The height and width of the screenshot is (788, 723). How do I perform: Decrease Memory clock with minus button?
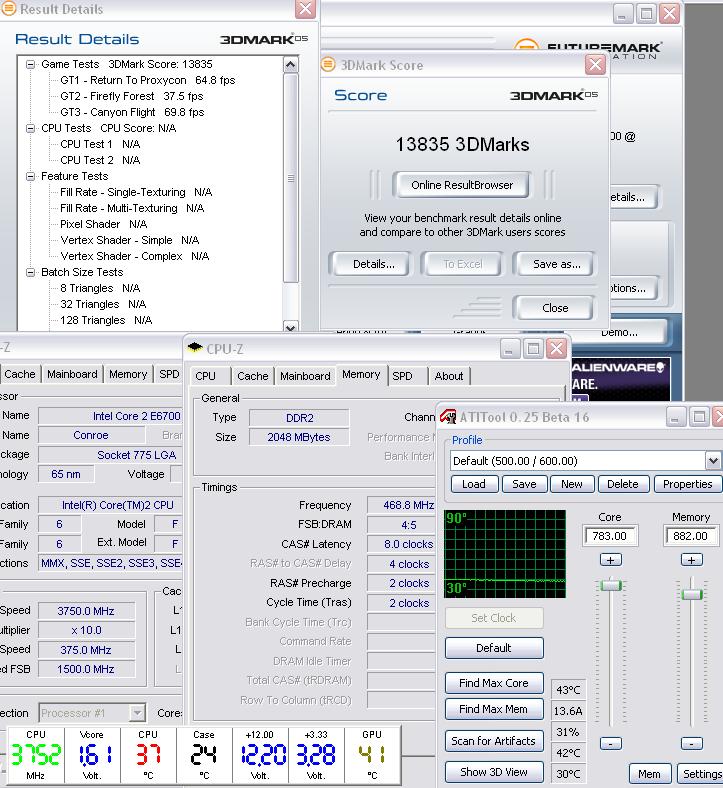691,743
